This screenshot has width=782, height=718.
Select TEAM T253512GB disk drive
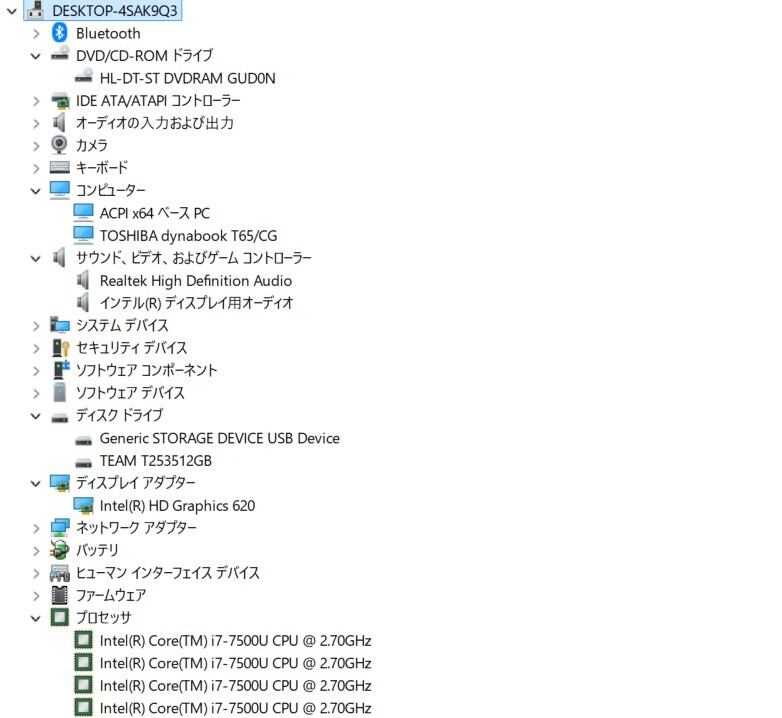(x=156, y=461)
